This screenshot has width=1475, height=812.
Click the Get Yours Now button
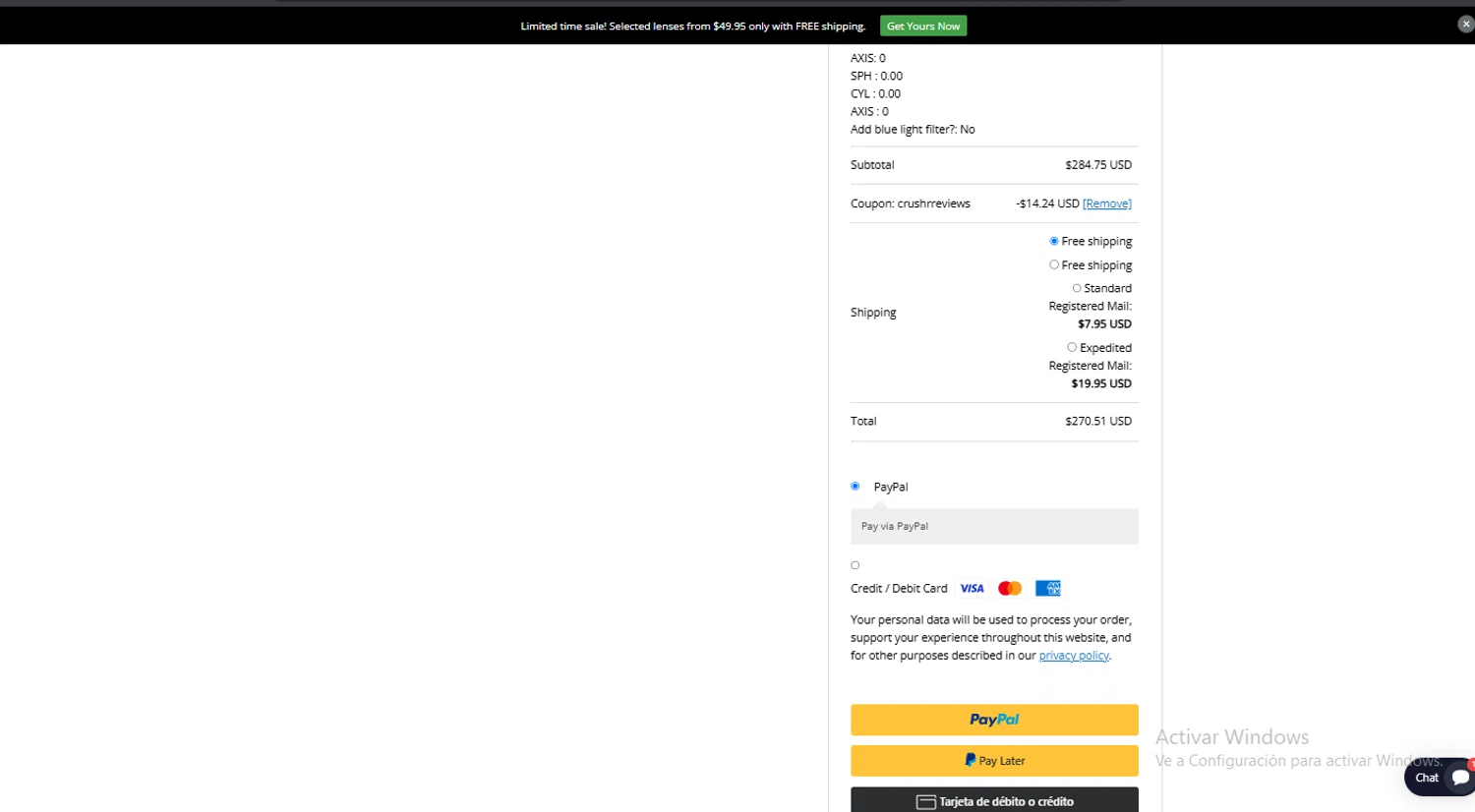tap(923, 27)
